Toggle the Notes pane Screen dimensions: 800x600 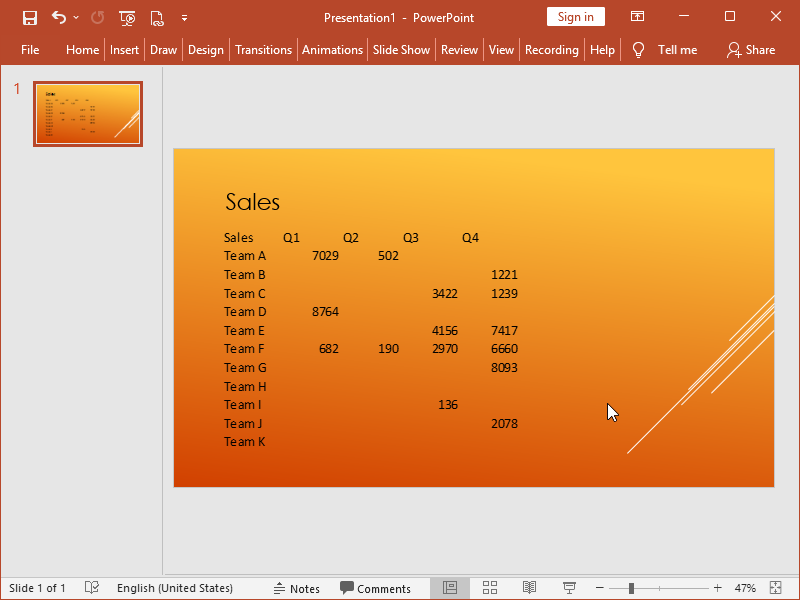click(x=296, y=588)
